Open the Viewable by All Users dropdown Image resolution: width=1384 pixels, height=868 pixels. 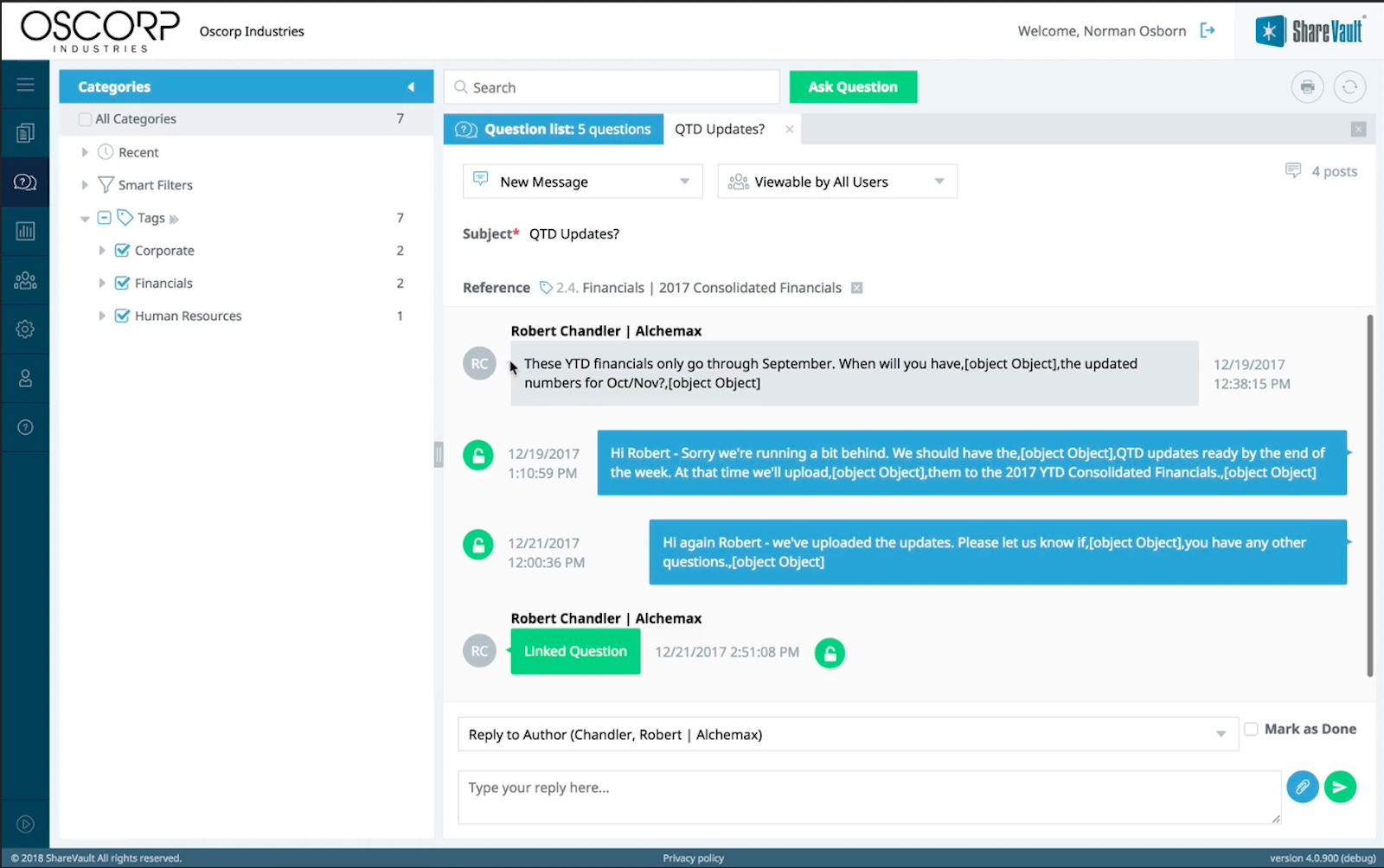(837, 182)
